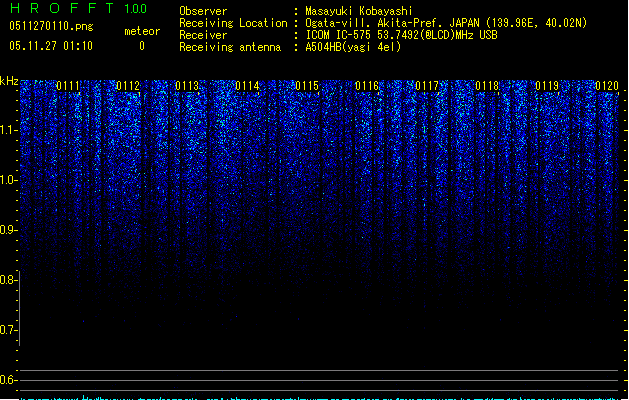Click time marker 0120 on spectrogram
Viewport: 629px width, 400px height.
pos(607,86)
